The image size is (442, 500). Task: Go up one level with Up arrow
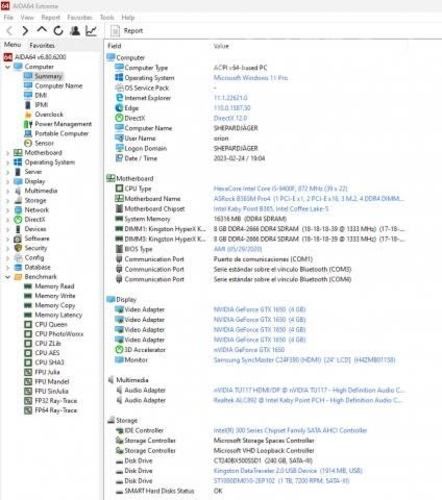point(42,30)
